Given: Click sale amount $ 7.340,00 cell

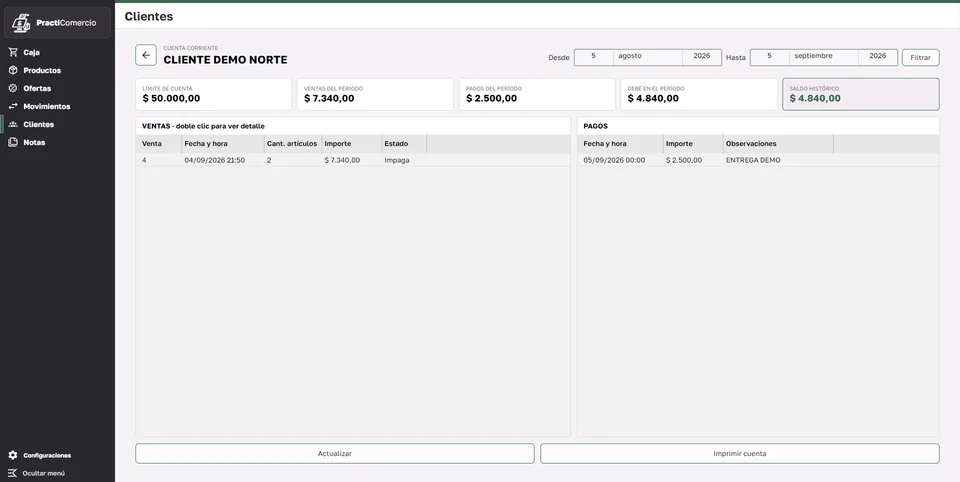Looking at the screenshot, I should 342,160.
